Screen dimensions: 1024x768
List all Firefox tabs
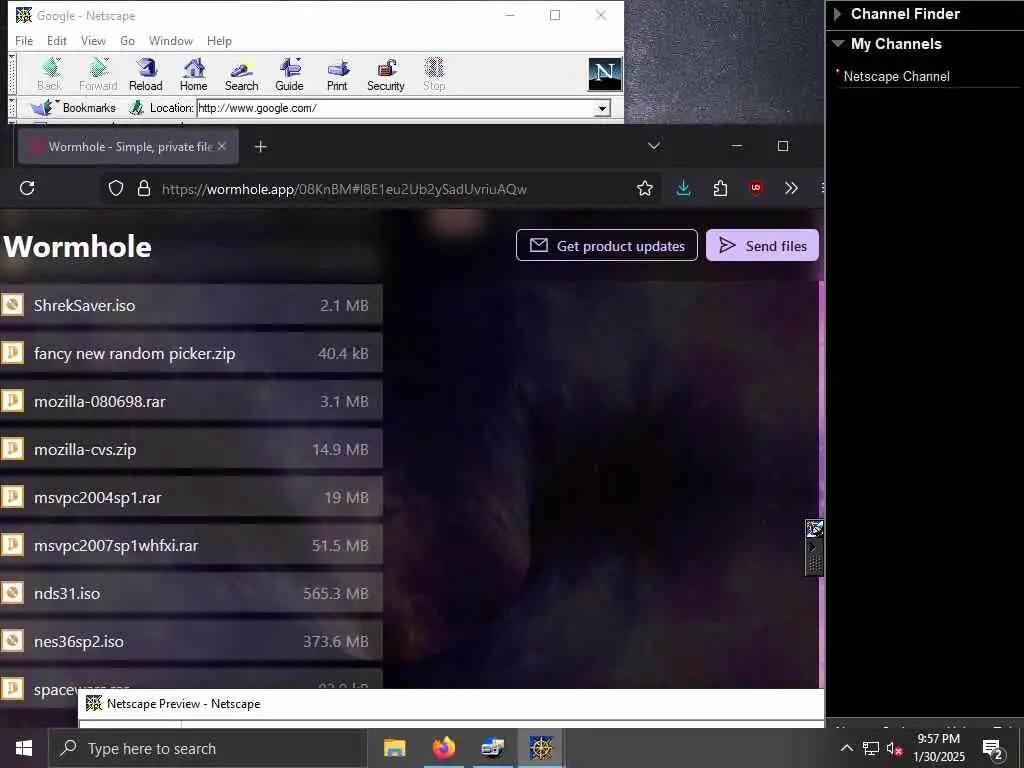[654, 146]
